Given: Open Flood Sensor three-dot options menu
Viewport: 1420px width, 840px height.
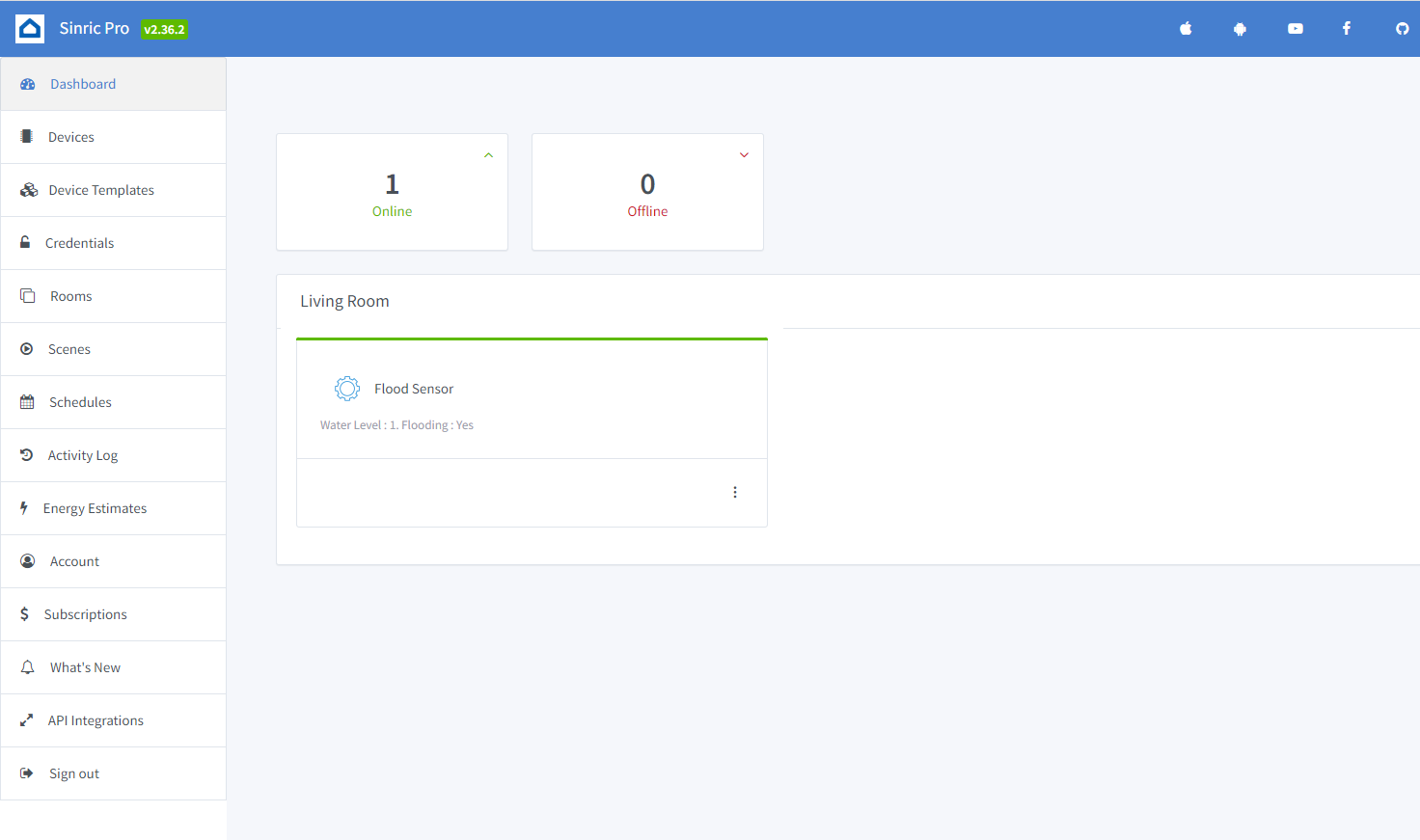Looking at the screenshot, I should coord(735,493).
